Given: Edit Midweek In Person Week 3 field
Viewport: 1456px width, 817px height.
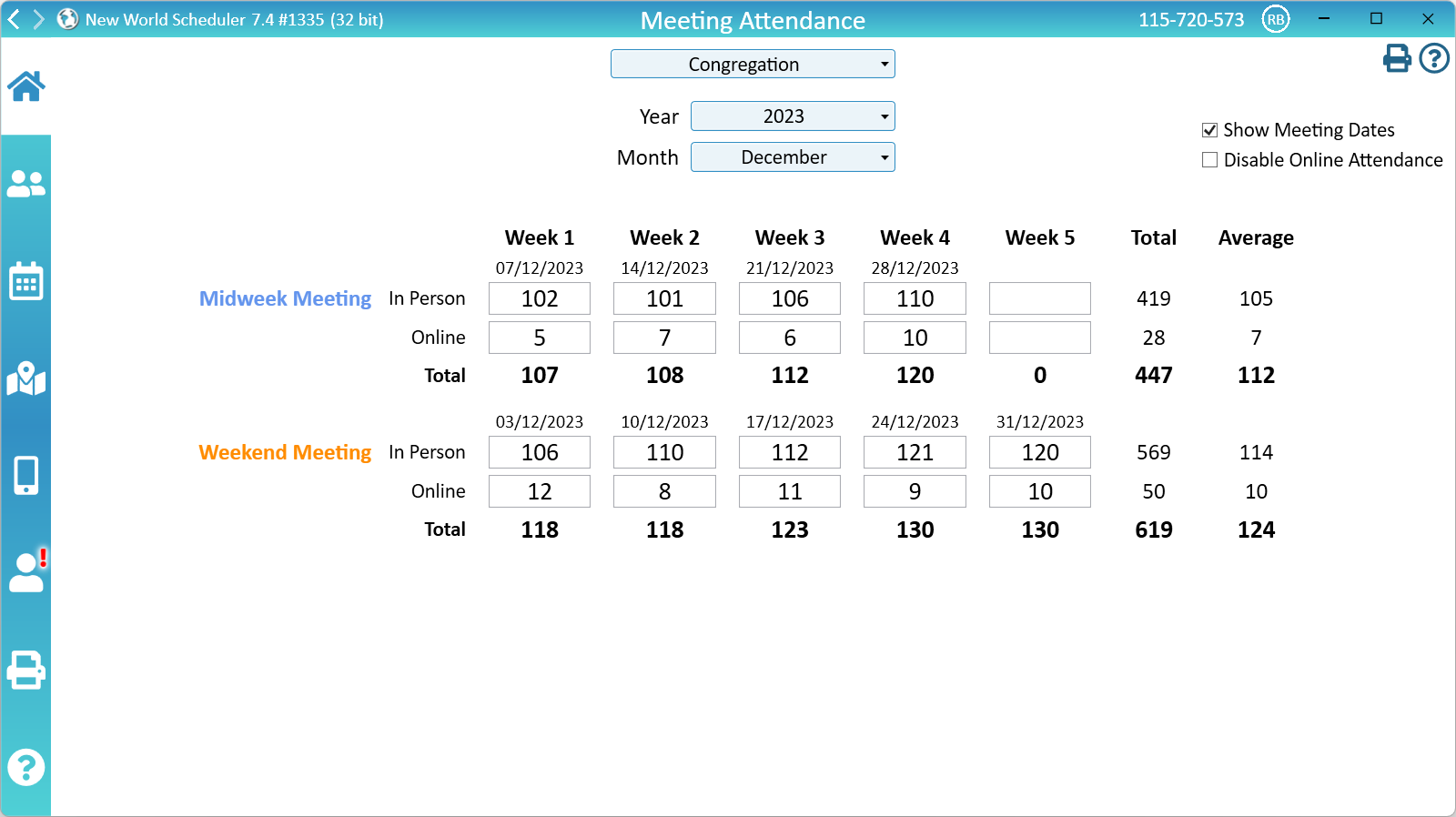Looking at the screenshot, I should coord(790,298).
